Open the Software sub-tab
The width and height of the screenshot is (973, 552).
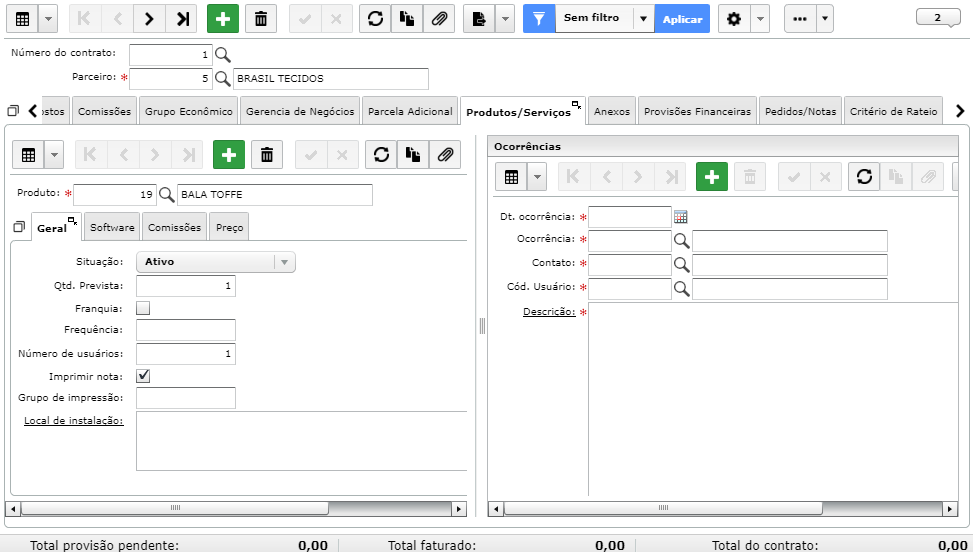112,227
